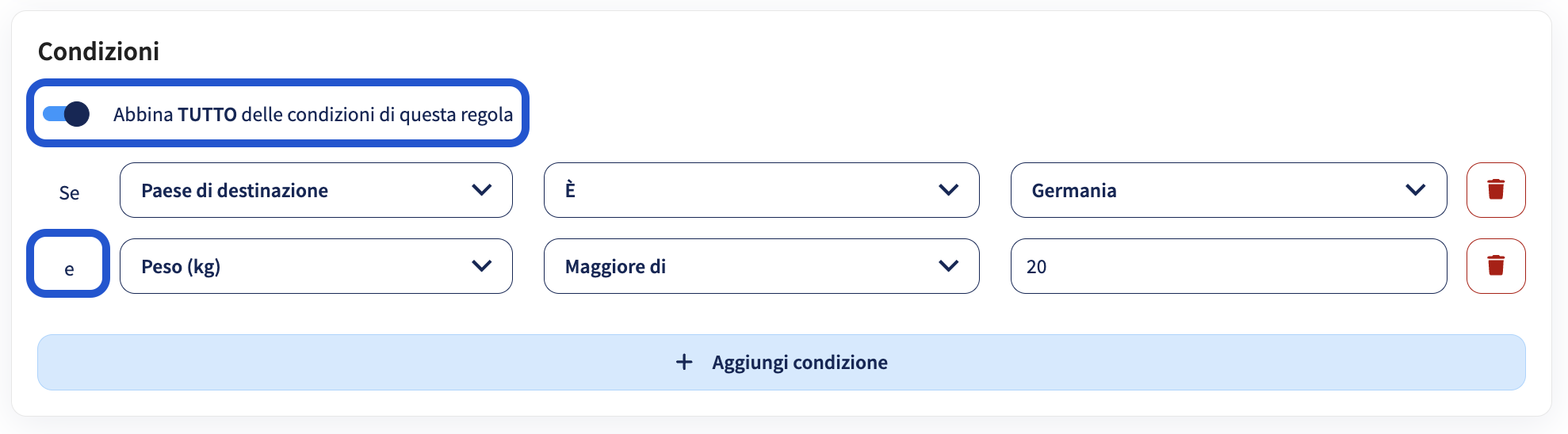Expand the Peso (kg) condition selector
This screenshot has width=1568, height=434.
[316, 266]
